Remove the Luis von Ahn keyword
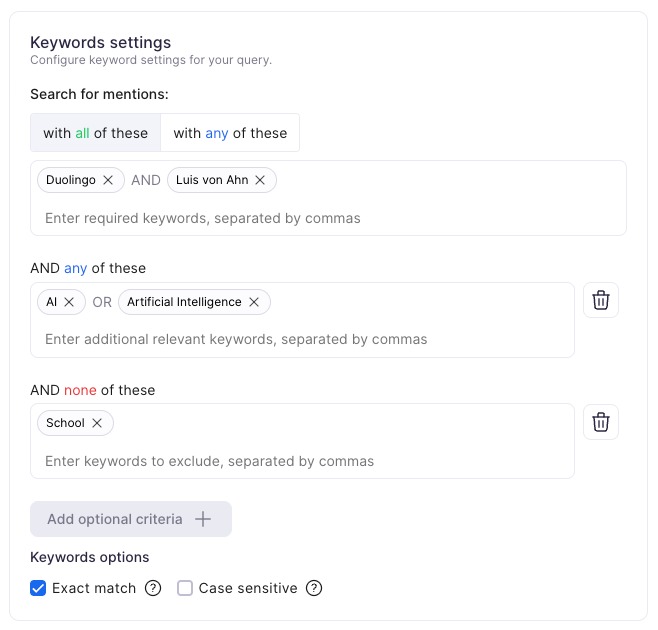This screenshot has width=658, height=630. tap(260, 180)
